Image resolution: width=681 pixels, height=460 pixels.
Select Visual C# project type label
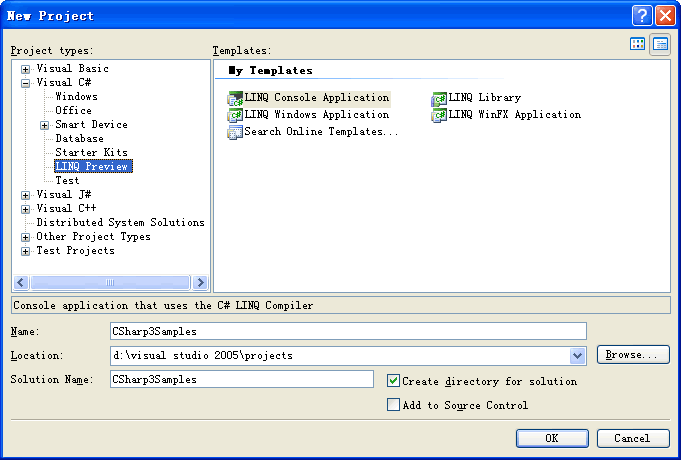click(64, 83)
